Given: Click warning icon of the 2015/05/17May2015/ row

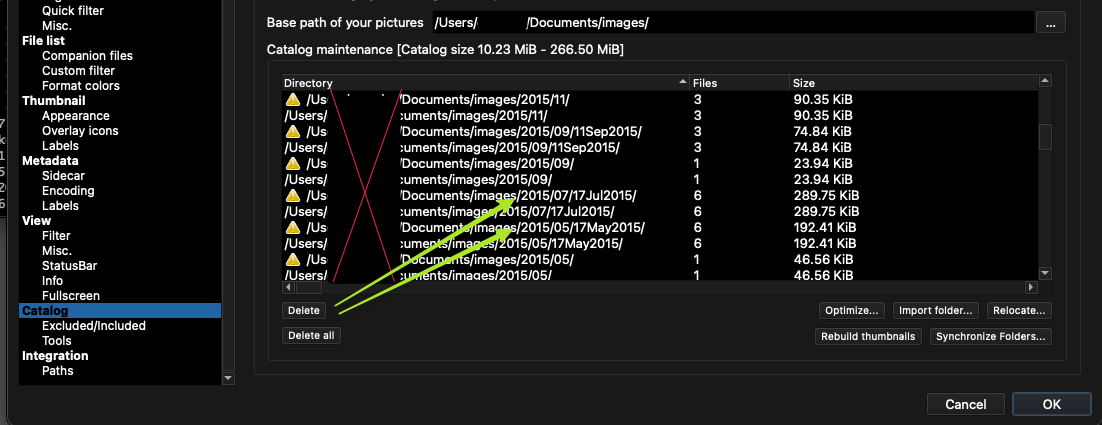Looking at the screenshot, I should click(293, 228).
